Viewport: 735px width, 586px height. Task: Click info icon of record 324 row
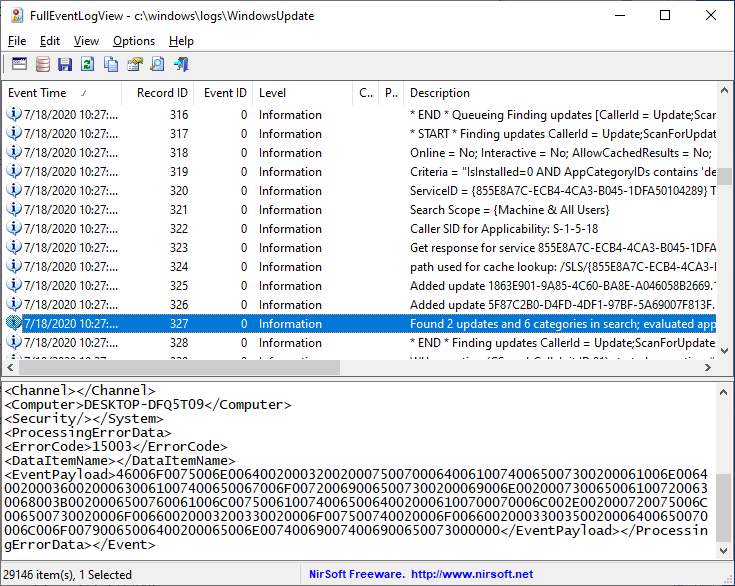pyautogui.click(x=14, y=266)
